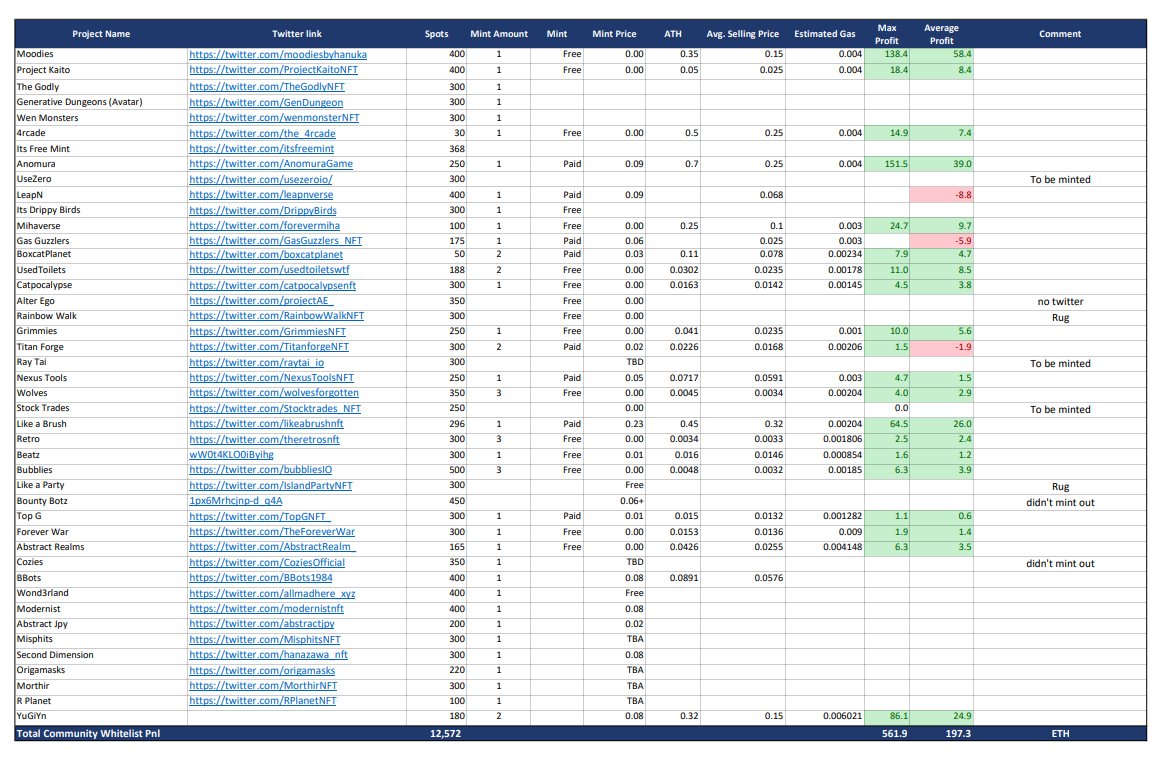The image size is (1158, 762).
Task: Visit the usedtoiletswtf Twitter link
Action: [x=269, y=270]
